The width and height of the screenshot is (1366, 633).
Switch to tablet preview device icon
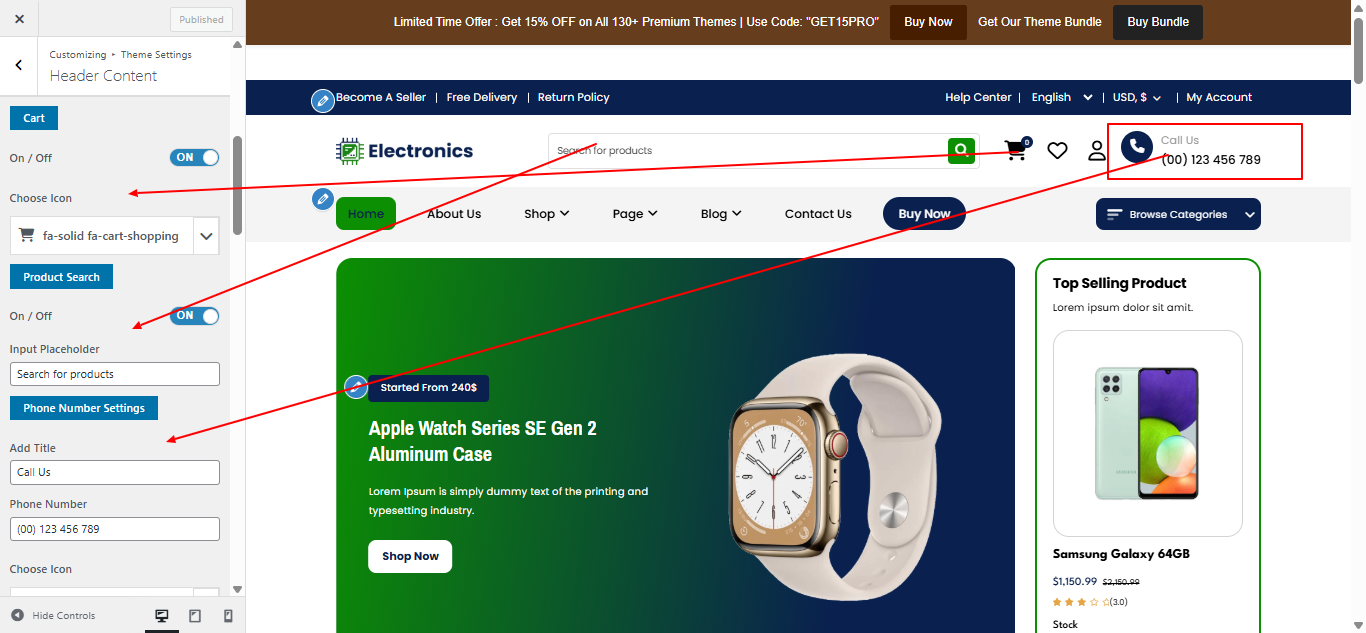pyautogui.click(x=195, y=616)
